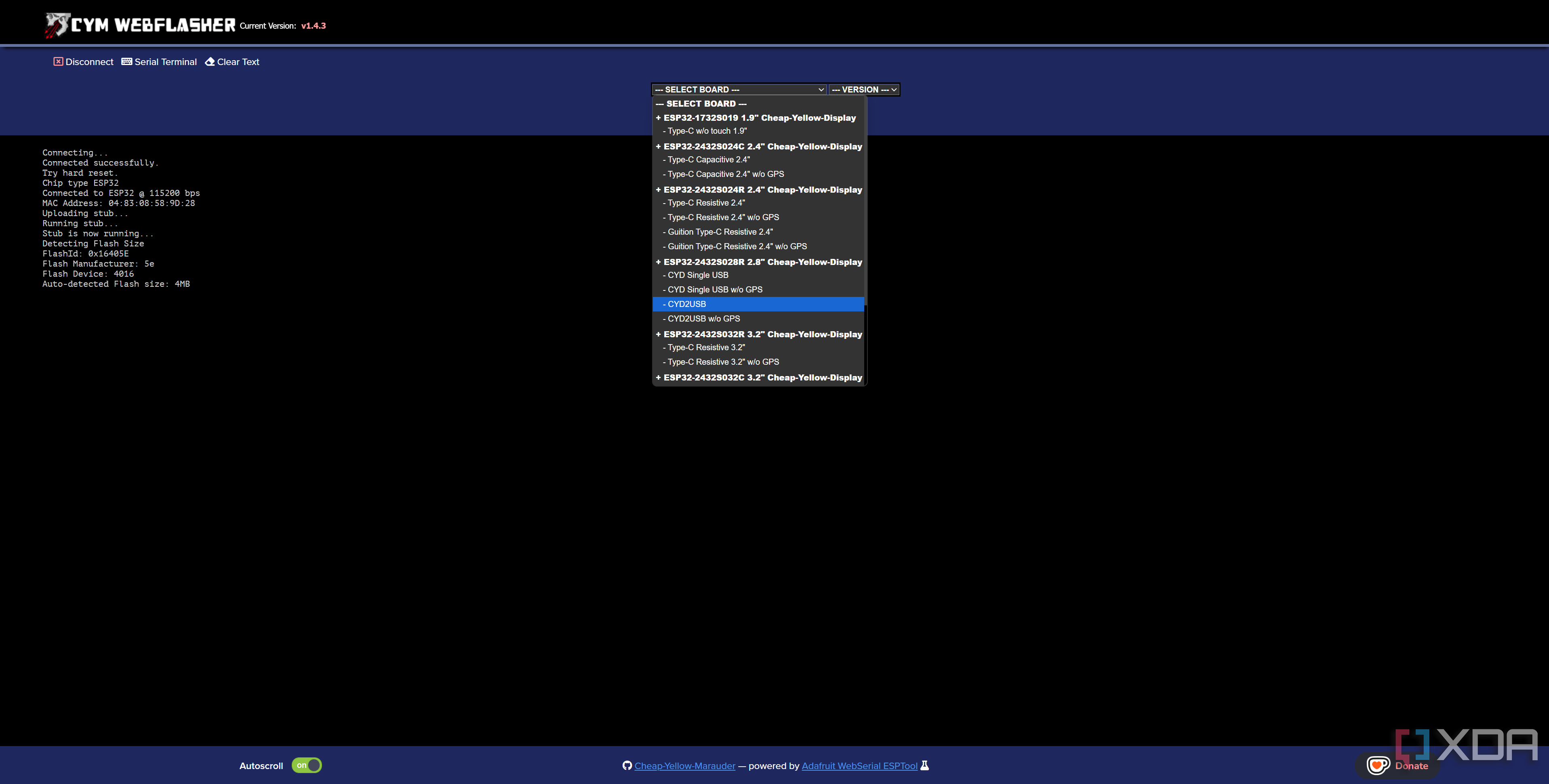Click Clear Text to wipe log
The image size is (1549, 784).
pyautogui.click(x=238, y=62)
